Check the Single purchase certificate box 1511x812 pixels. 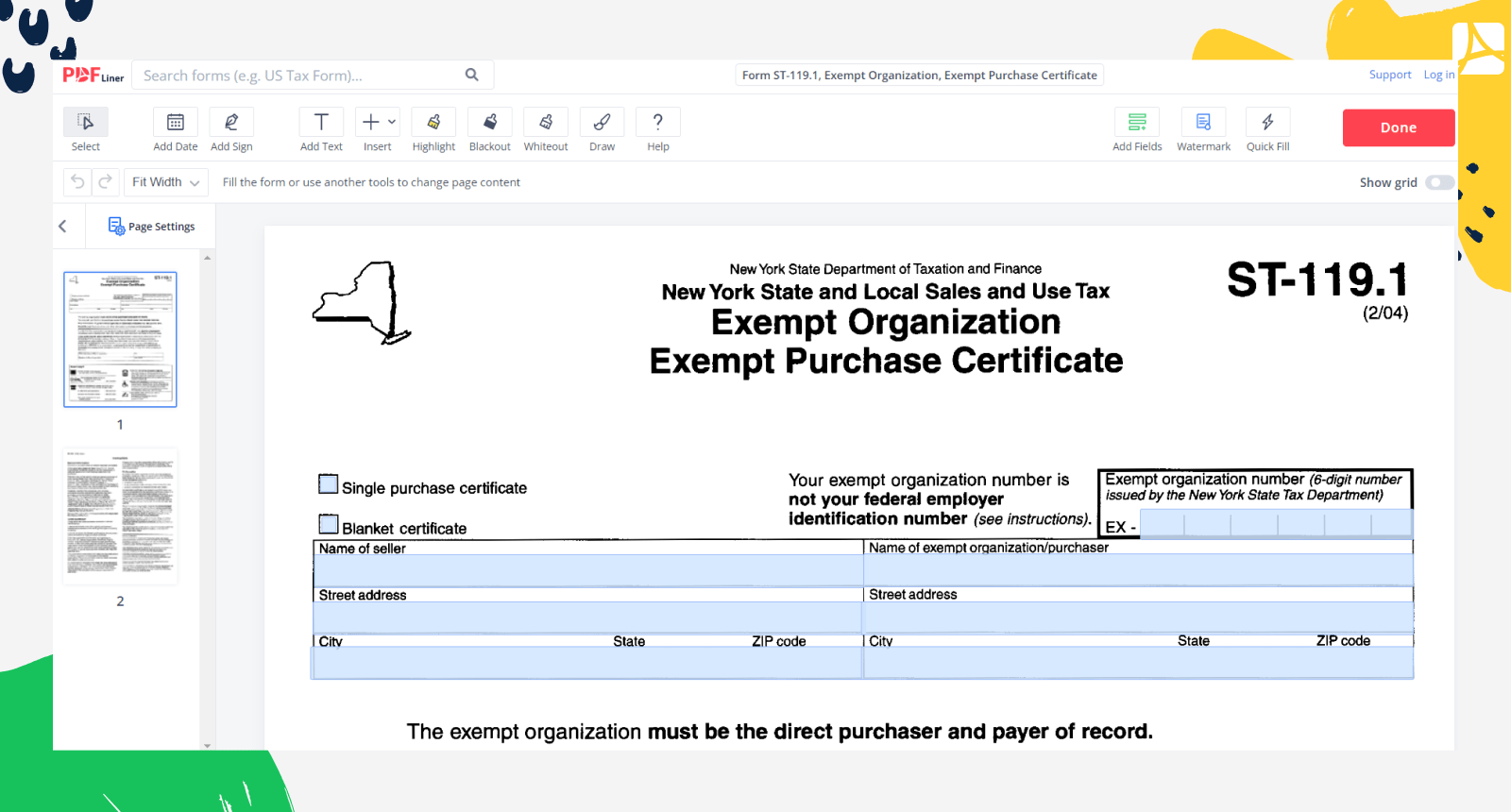coord(329,484)
